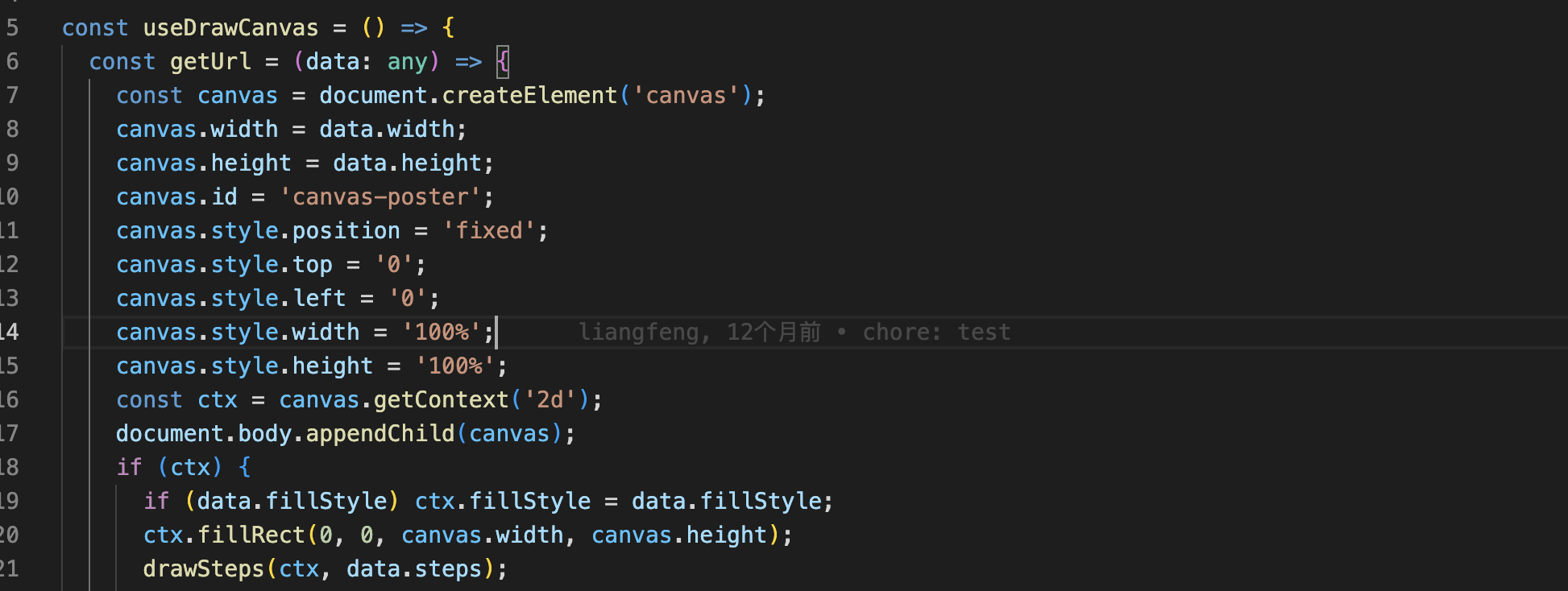Click 'appendChild' on line 17

click(380, 434)
